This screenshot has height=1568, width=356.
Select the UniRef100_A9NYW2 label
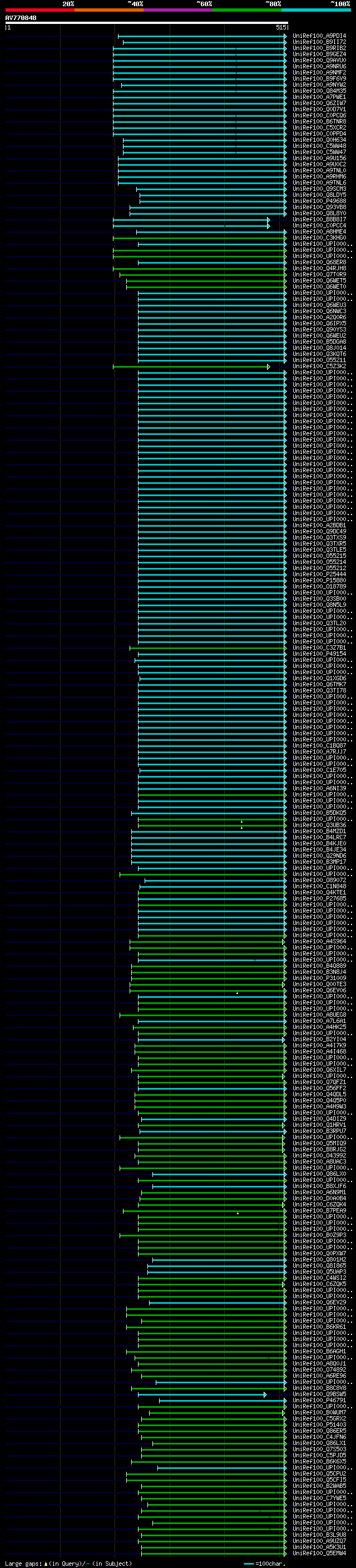(319, 85)
